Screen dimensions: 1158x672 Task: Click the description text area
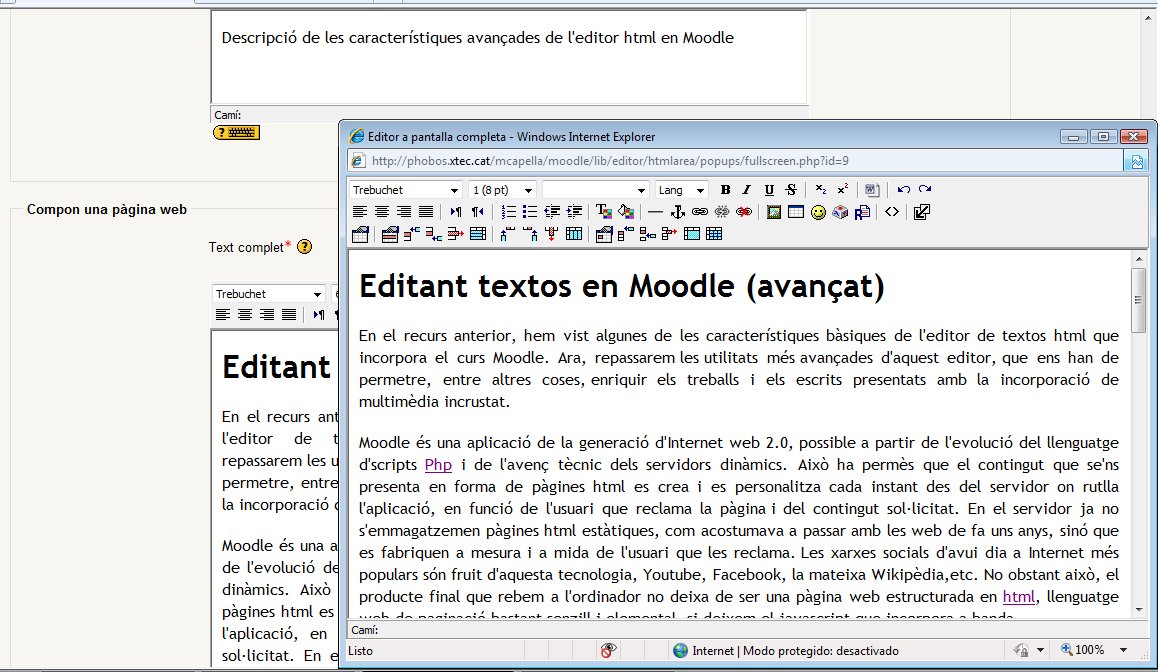509,57
